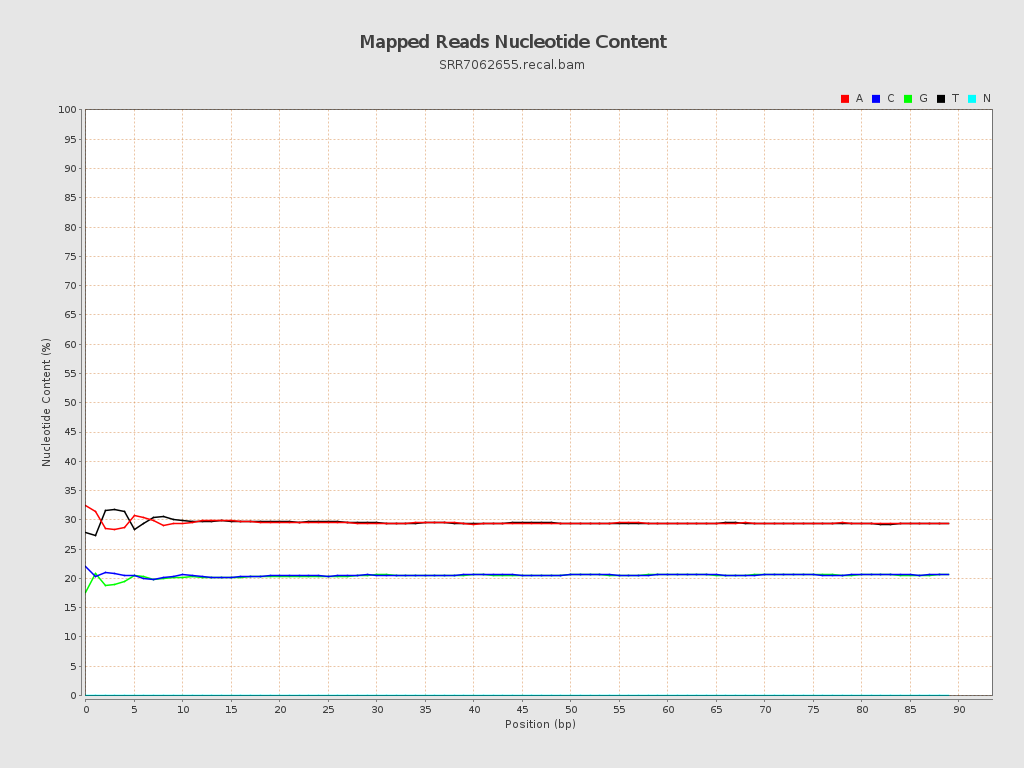
Task: Click the y-axis tick label 5
Action: tap(73, 666)
